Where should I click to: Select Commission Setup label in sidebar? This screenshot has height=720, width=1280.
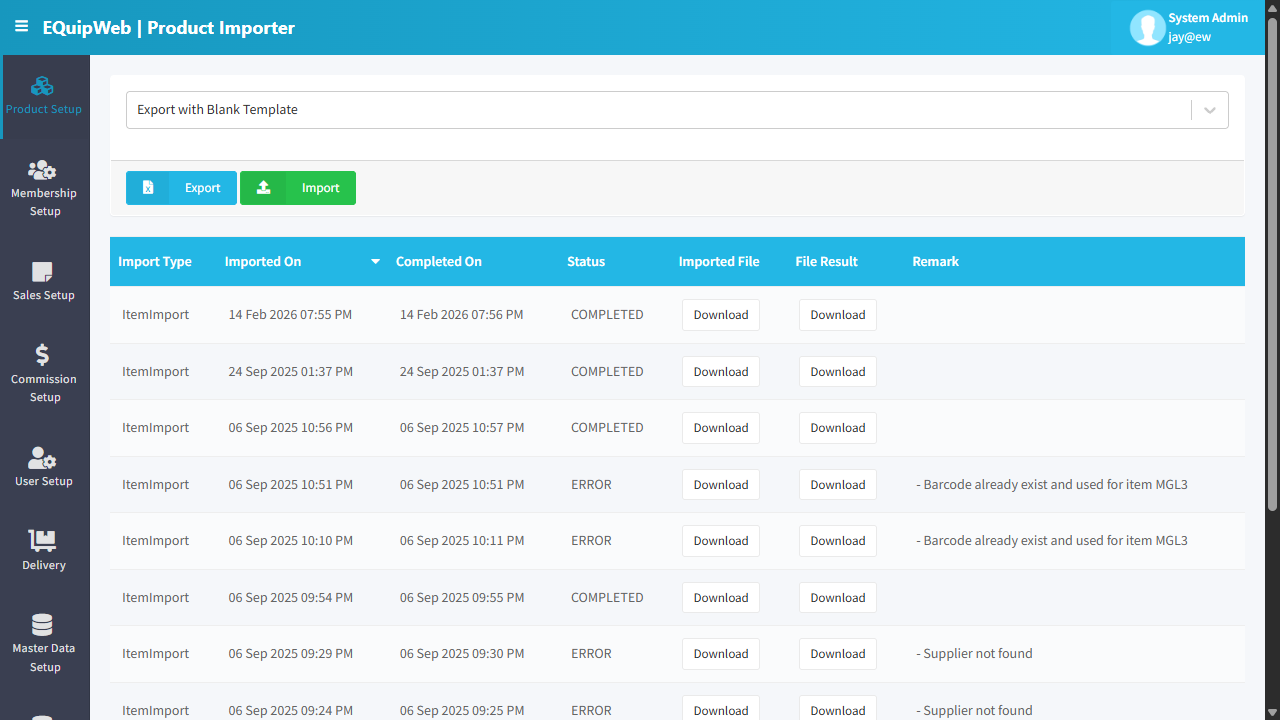coord(44,388)
